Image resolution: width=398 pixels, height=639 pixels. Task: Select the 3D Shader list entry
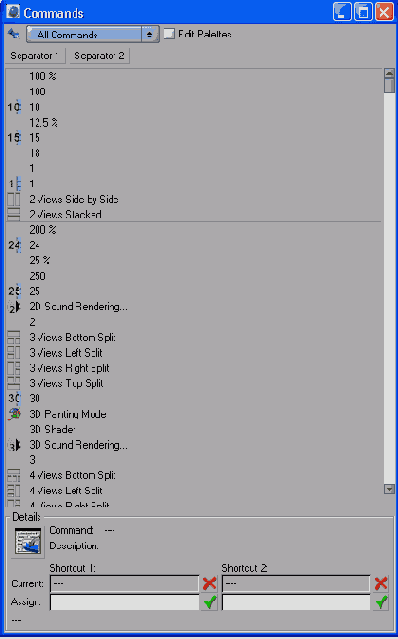coord(53,430)
